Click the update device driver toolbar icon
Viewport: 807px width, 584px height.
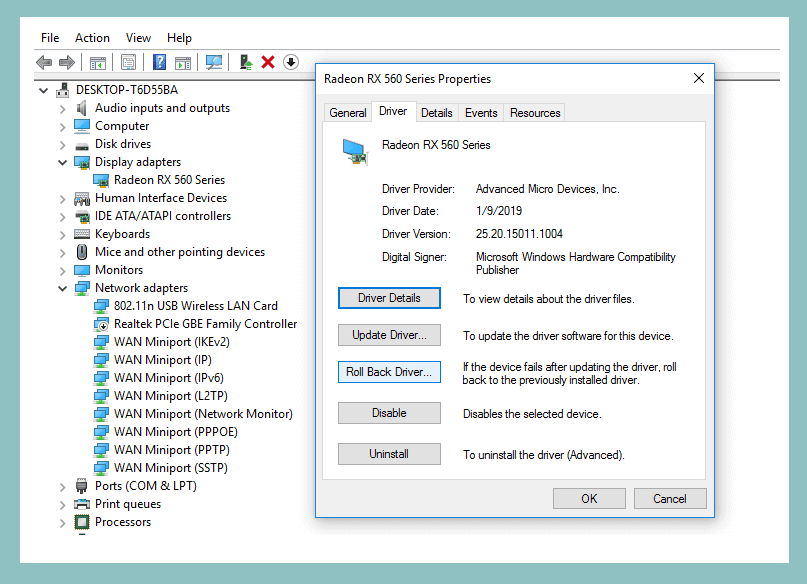(x=245, y=62)
